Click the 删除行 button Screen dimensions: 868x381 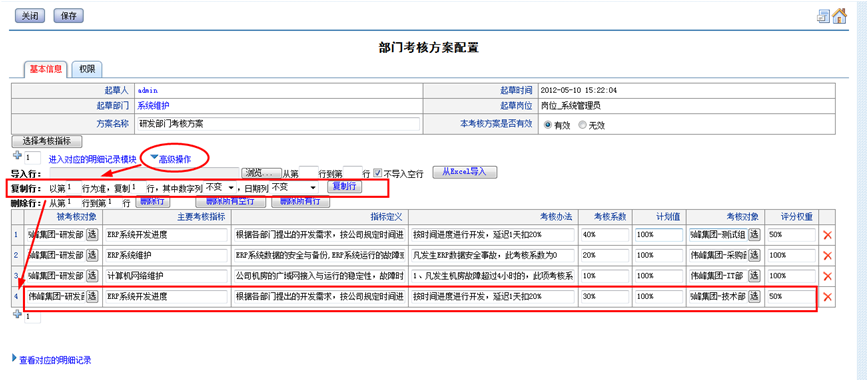pos(152,202)
